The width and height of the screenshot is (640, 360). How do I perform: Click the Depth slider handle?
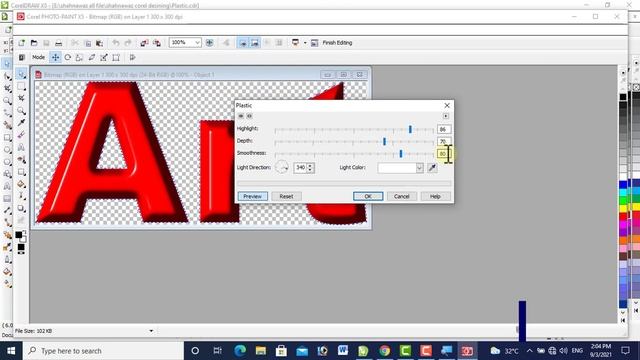[x=384, y=141]
